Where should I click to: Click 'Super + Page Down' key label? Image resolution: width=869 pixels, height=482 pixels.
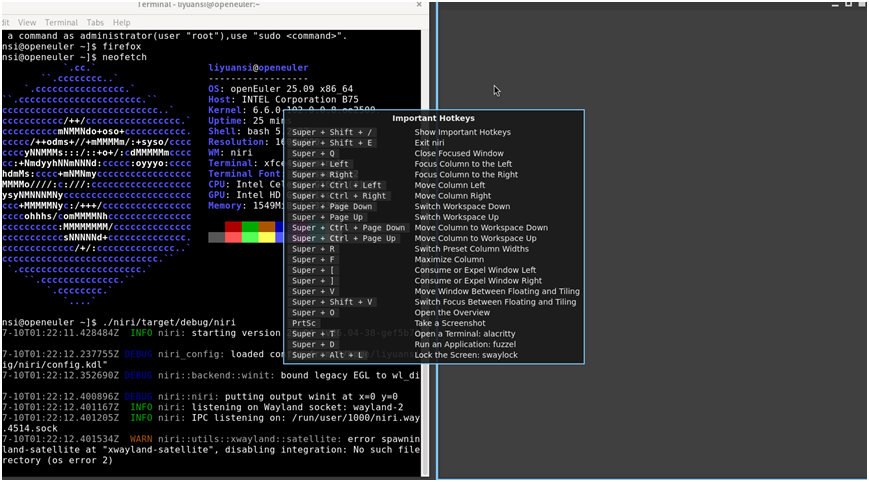pos(332,207)
